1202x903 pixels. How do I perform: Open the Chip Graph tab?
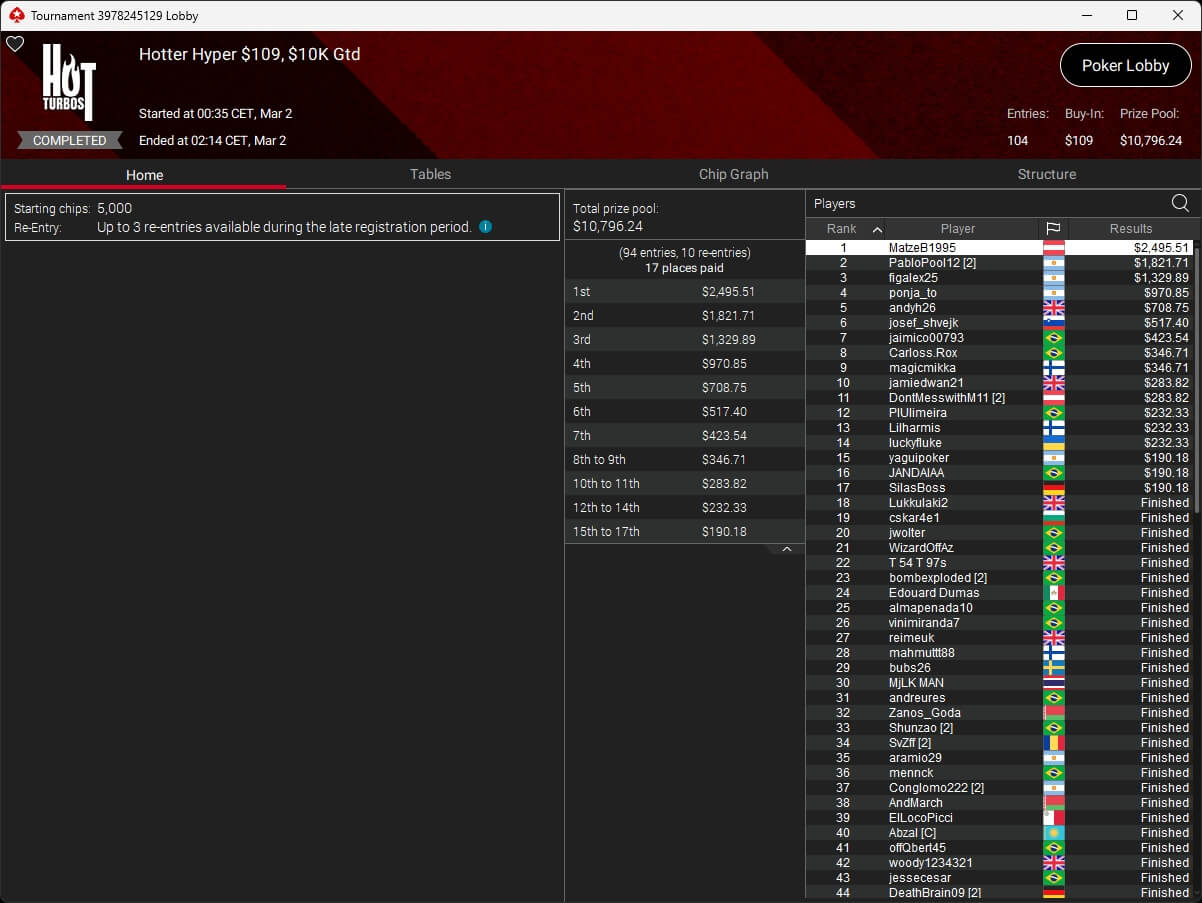coord(733,174)
